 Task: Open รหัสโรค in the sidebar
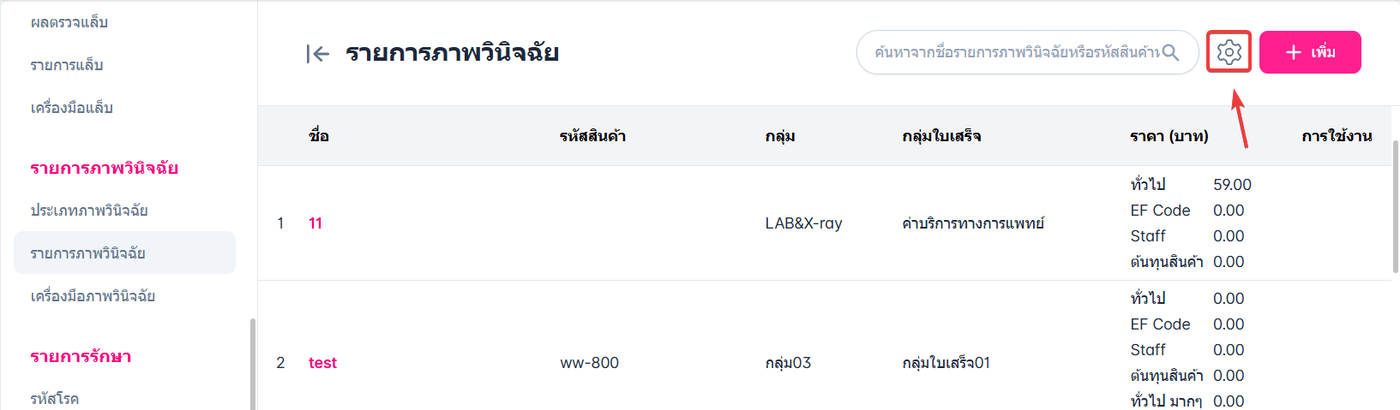[55, 399]
